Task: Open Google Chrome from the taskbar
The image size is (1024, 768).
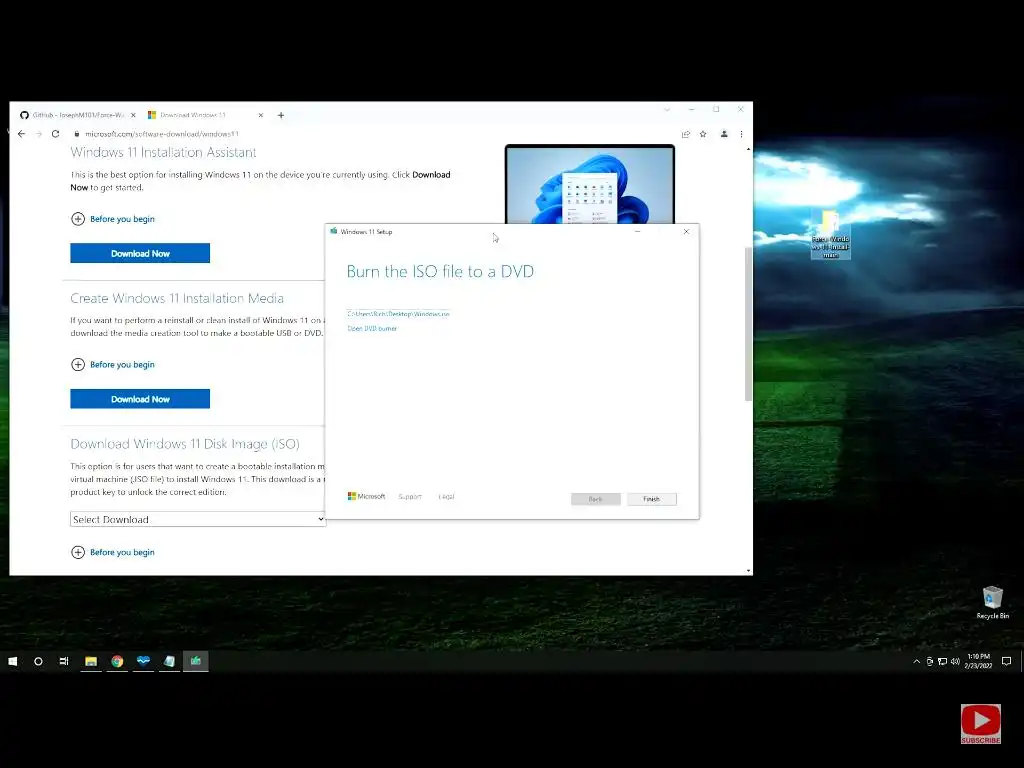Action: coord(117,661)
